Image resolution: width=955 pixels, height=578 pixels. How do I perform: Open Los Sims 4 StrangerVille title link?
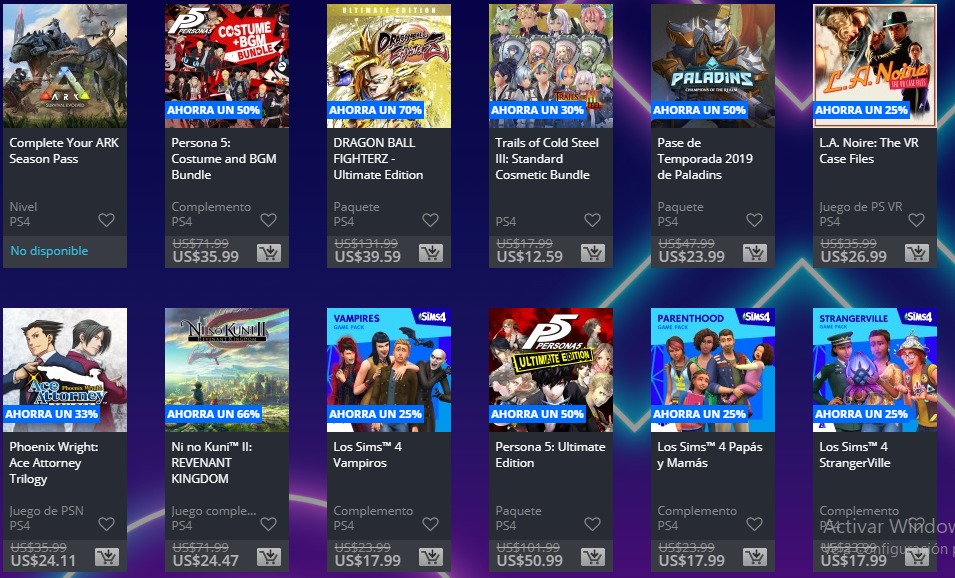855,454
